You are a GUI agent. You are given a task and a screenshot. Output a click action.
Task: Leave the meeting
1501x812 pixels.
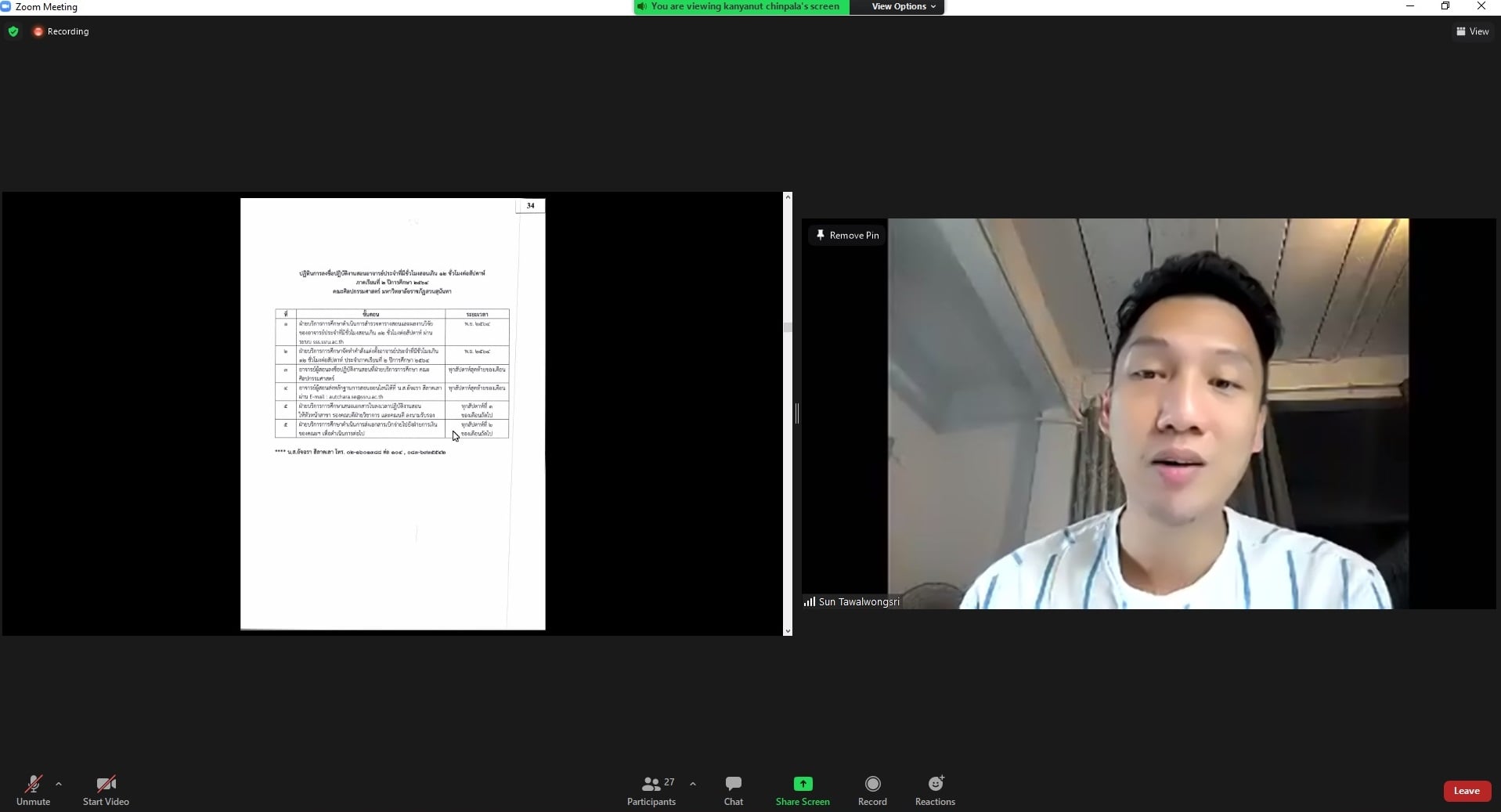point(1466,791)
